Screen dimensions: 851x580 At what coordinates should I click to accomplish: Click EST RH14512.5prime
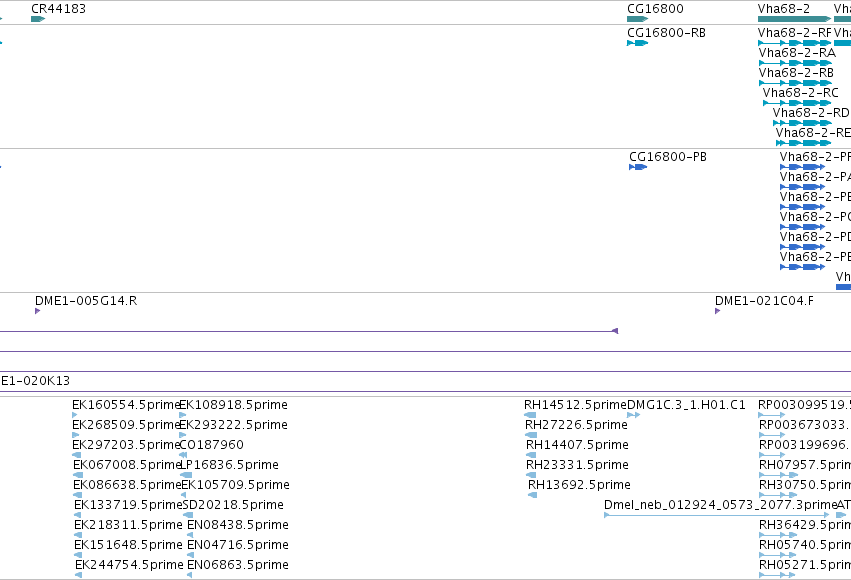(530, 415)
